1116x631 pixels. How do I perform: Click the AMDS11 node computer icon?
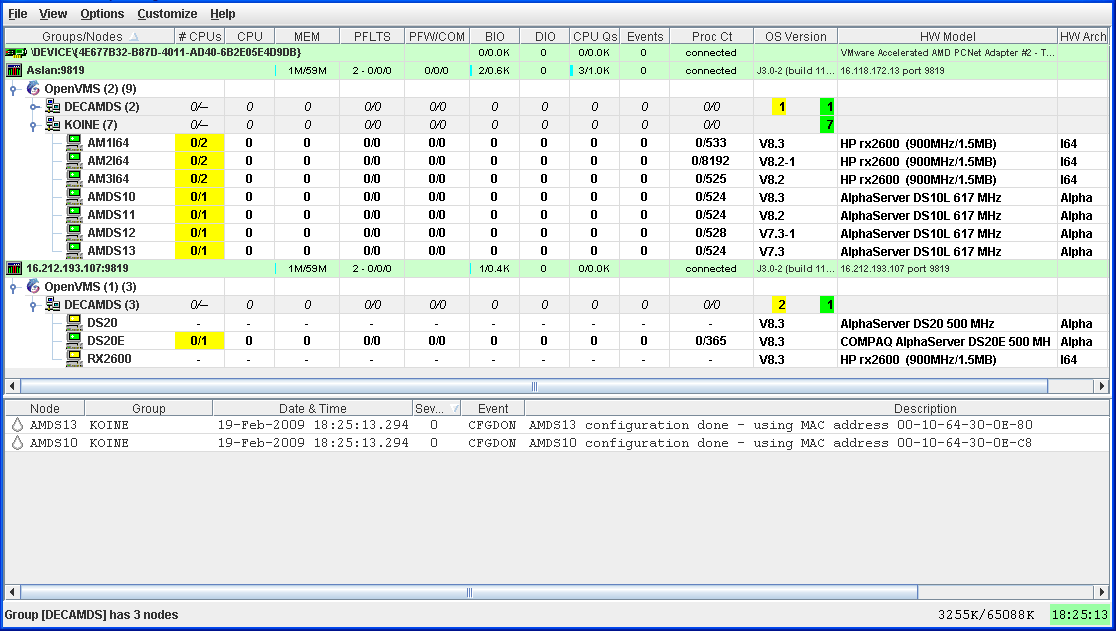coord(74,214)
